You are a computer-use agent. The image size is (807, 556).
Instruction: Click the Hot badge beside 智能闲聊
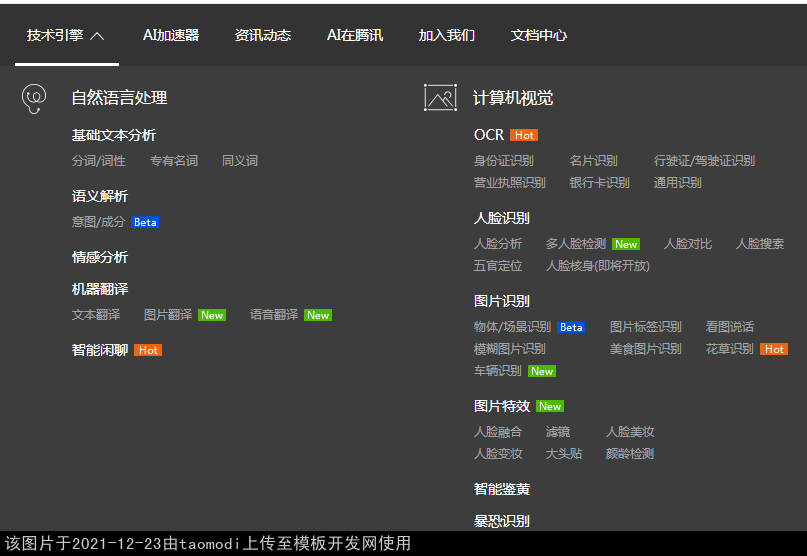[148, 350]
